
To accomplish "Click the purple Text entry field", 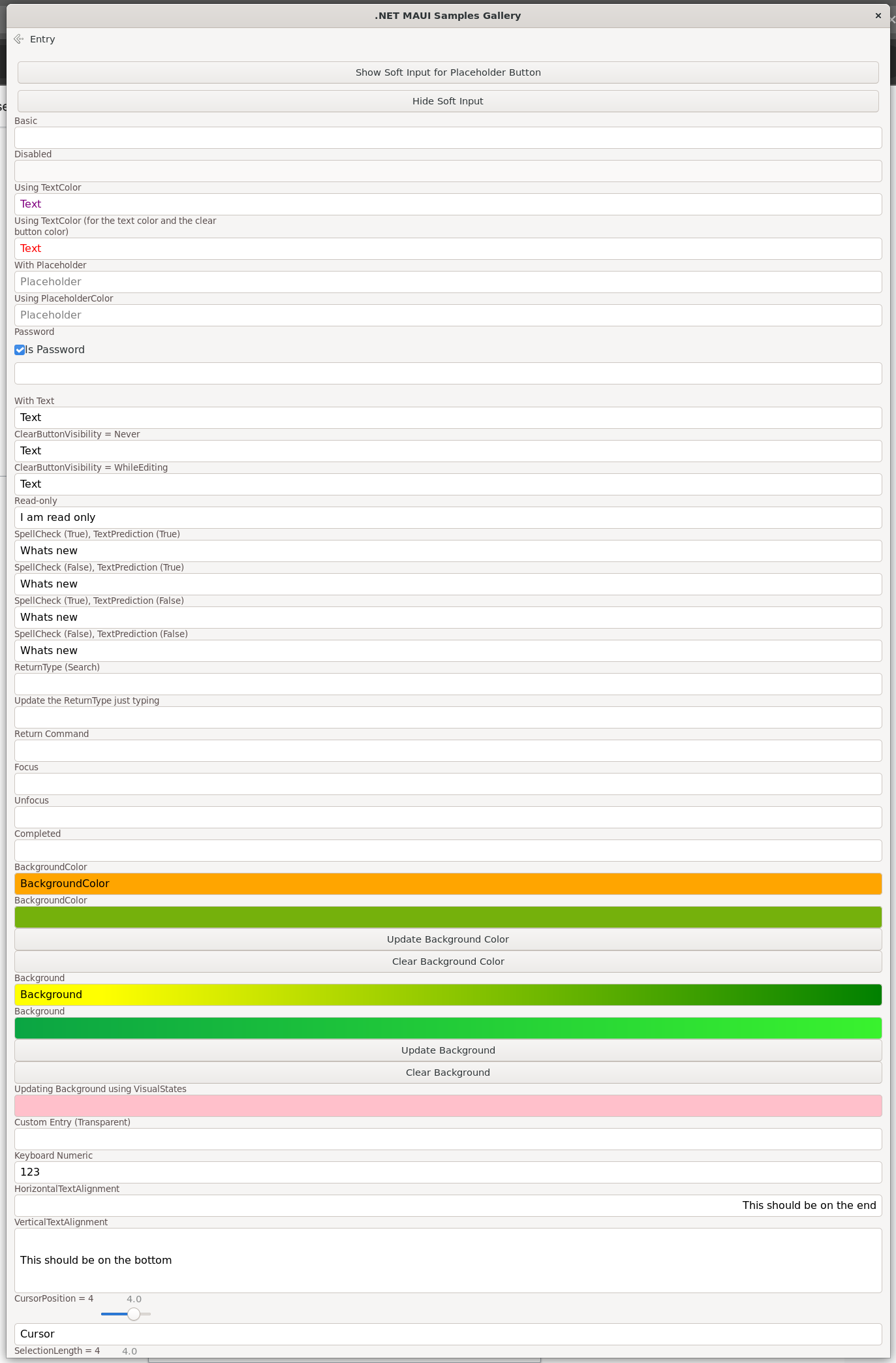I will click(x=448, y=204).
